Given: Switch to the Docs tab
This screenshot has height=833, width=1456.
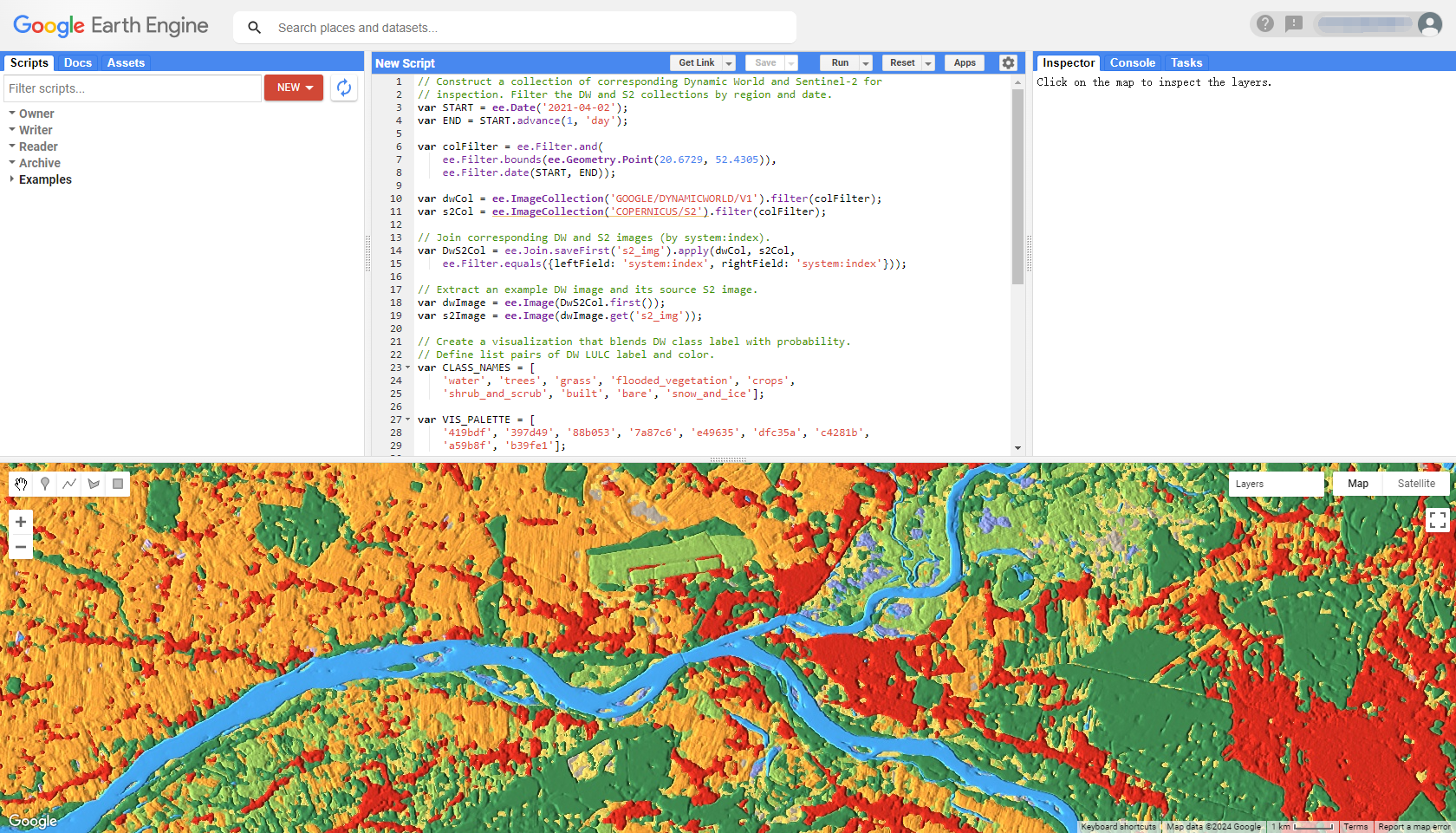Looking at the screenshot, I should (x=77, y=62).
